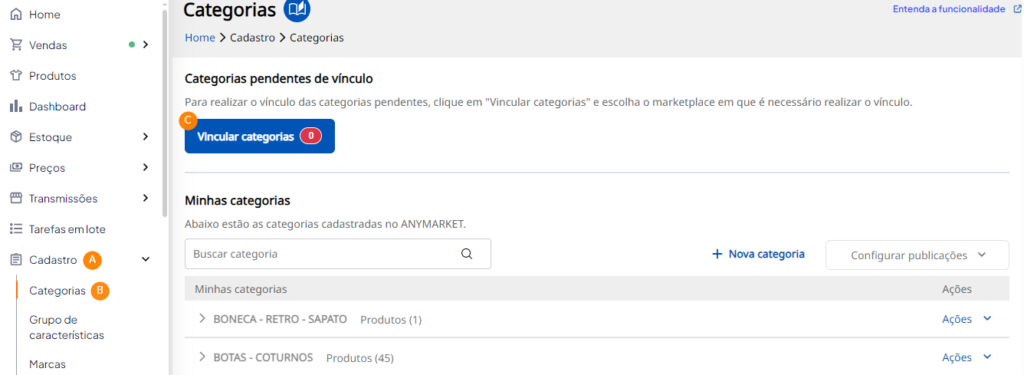
Task: Click the Estoque box icon
Action: (x=16, y=137)
